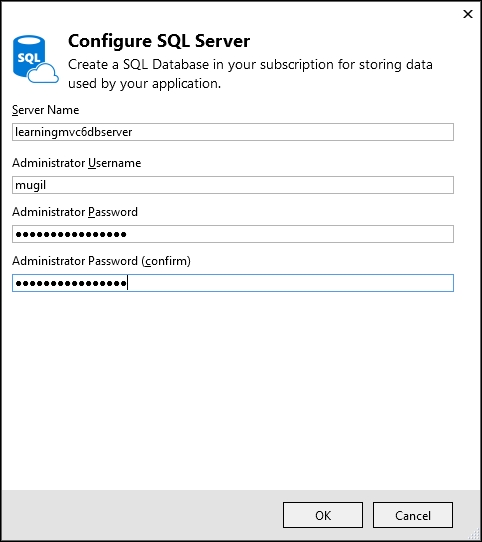Click the Server Name label
The height and width of the screenshot is (542, 482).
46,110
